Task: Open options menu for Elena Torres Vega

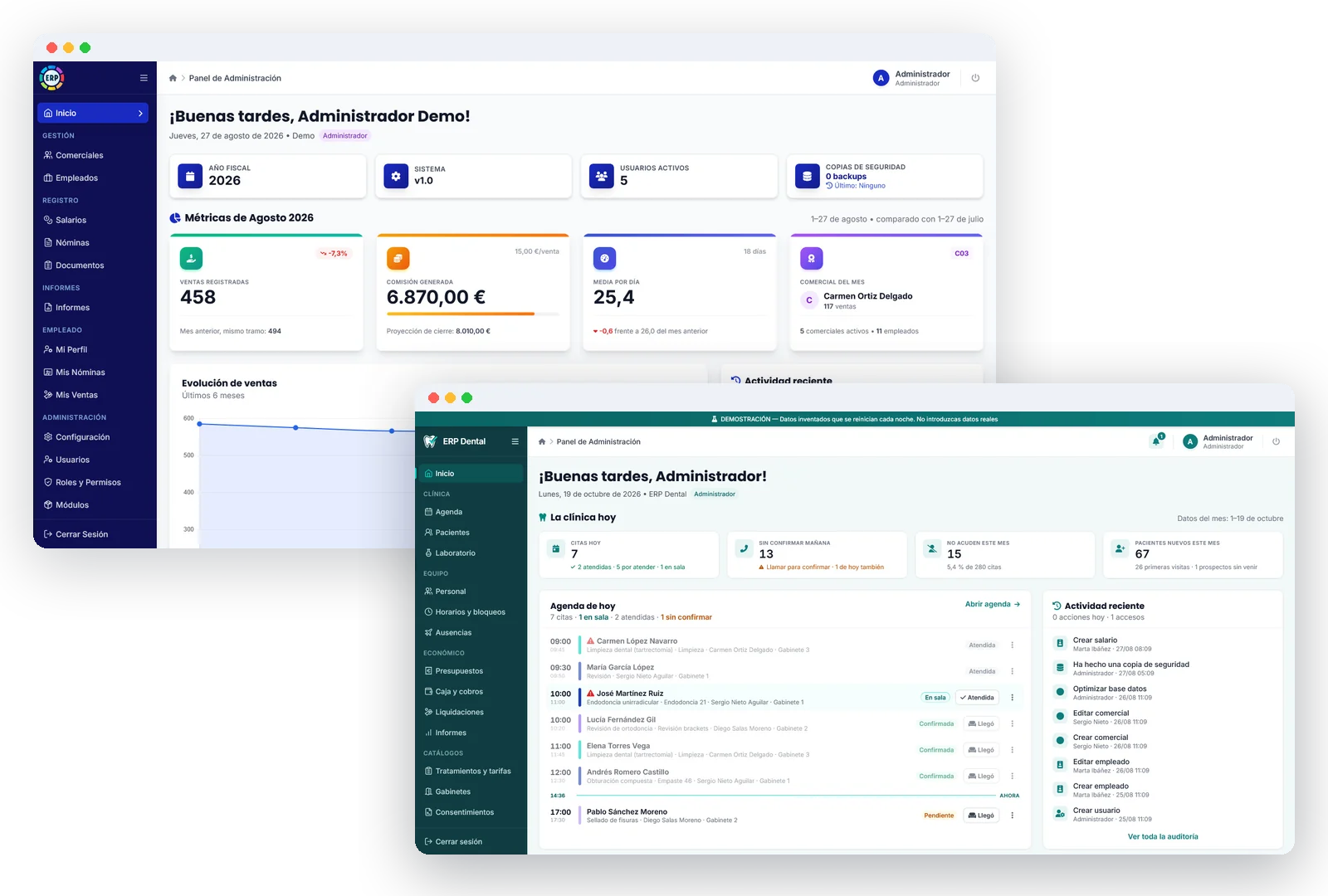Action: (x=1012, y=750)
